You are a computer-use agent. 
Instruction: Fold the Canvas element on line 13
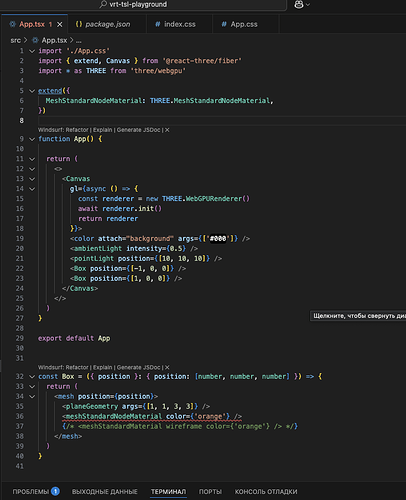[32, 179]
